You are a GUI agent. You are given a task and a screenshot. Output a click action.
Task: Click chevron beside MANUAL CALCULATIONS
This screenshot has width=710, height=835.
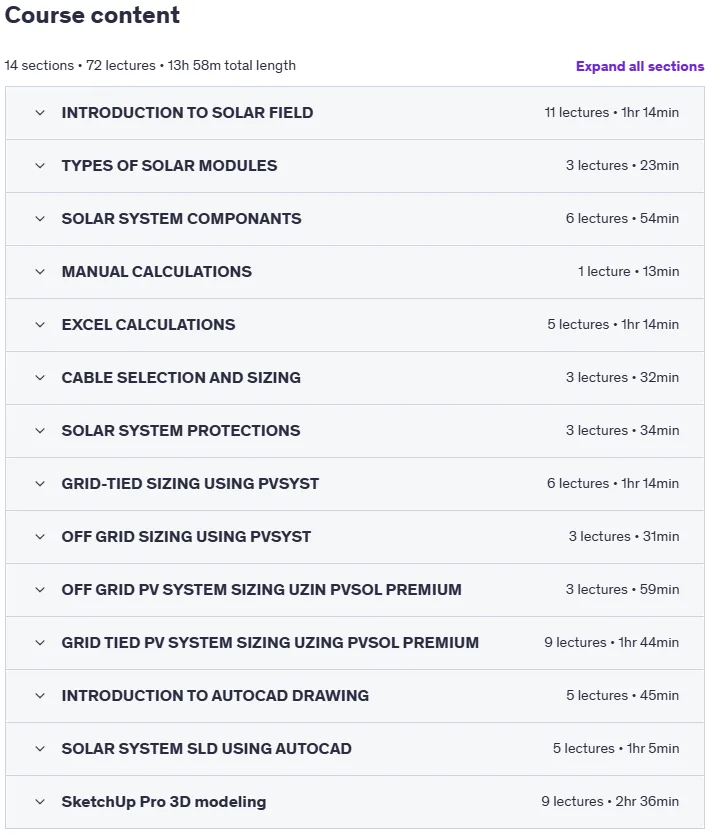40,272
